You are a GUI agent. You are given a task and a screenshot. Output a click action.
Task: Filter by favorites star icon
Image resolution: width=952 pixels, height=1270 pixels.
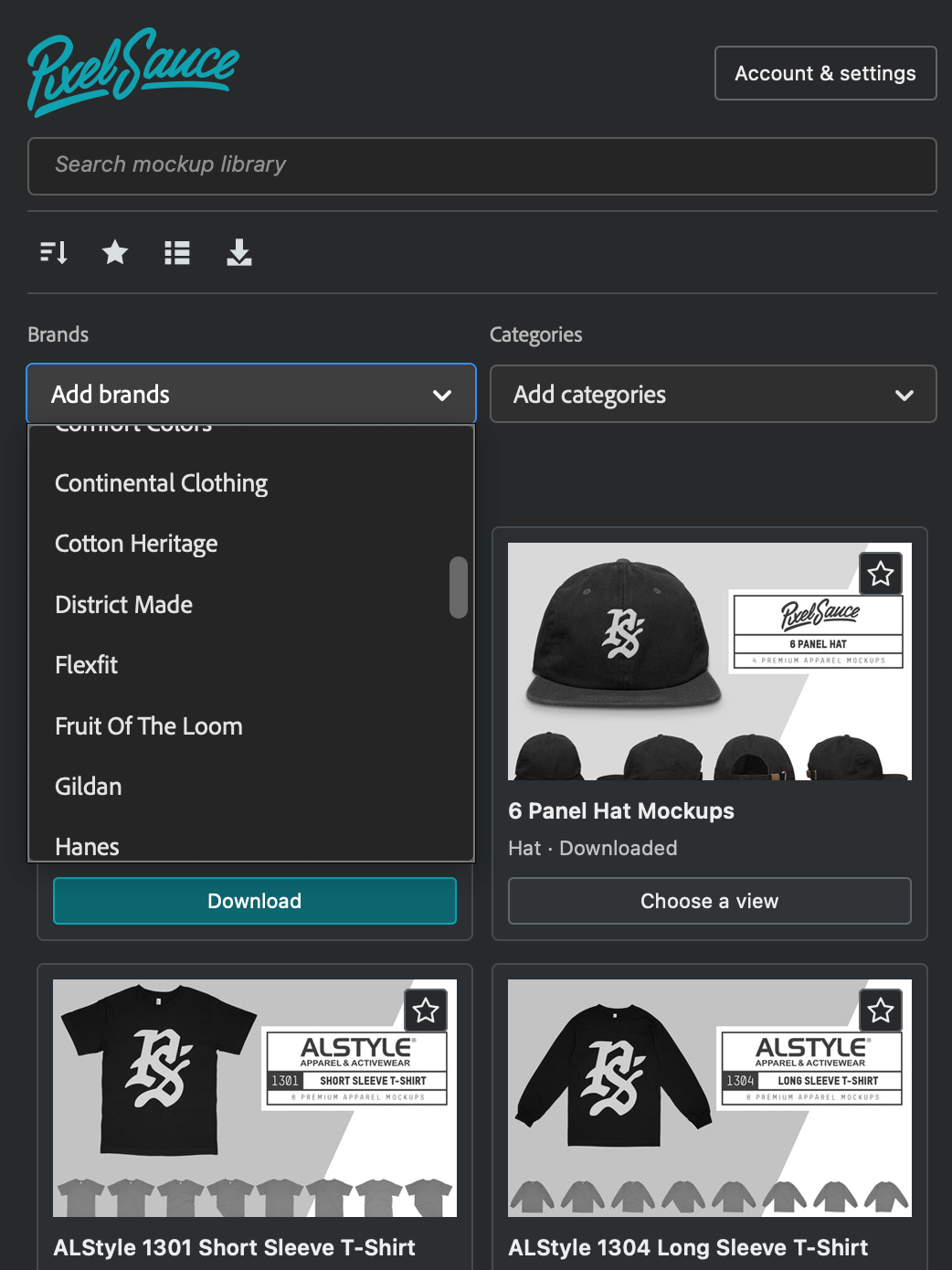click(x=115, y=252)
